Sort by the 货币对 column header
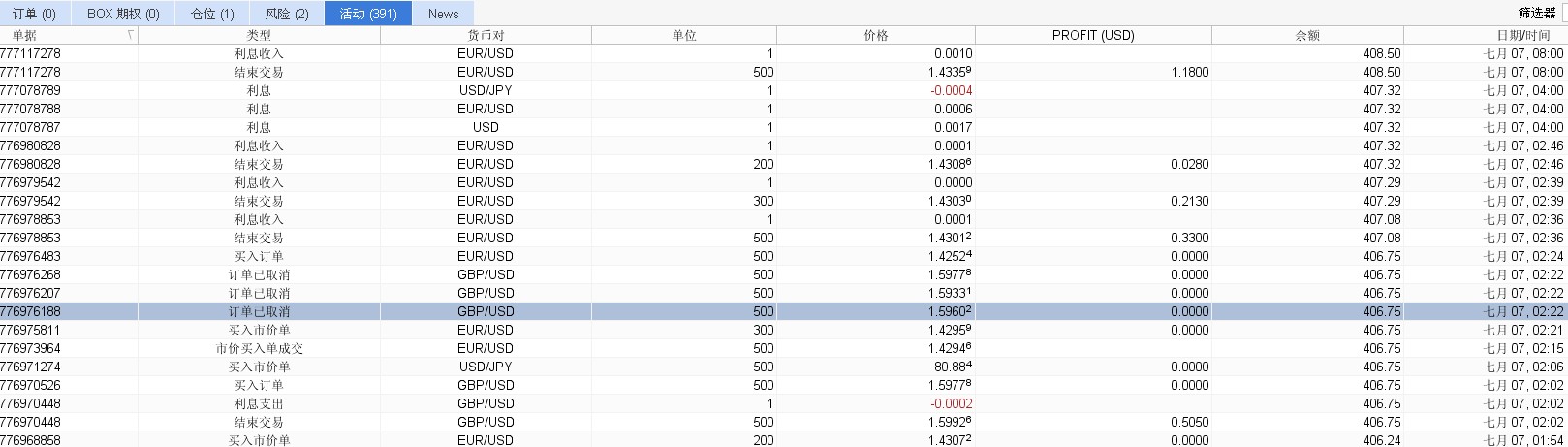Screen dimensions: 1568x447 click(486, 35)
